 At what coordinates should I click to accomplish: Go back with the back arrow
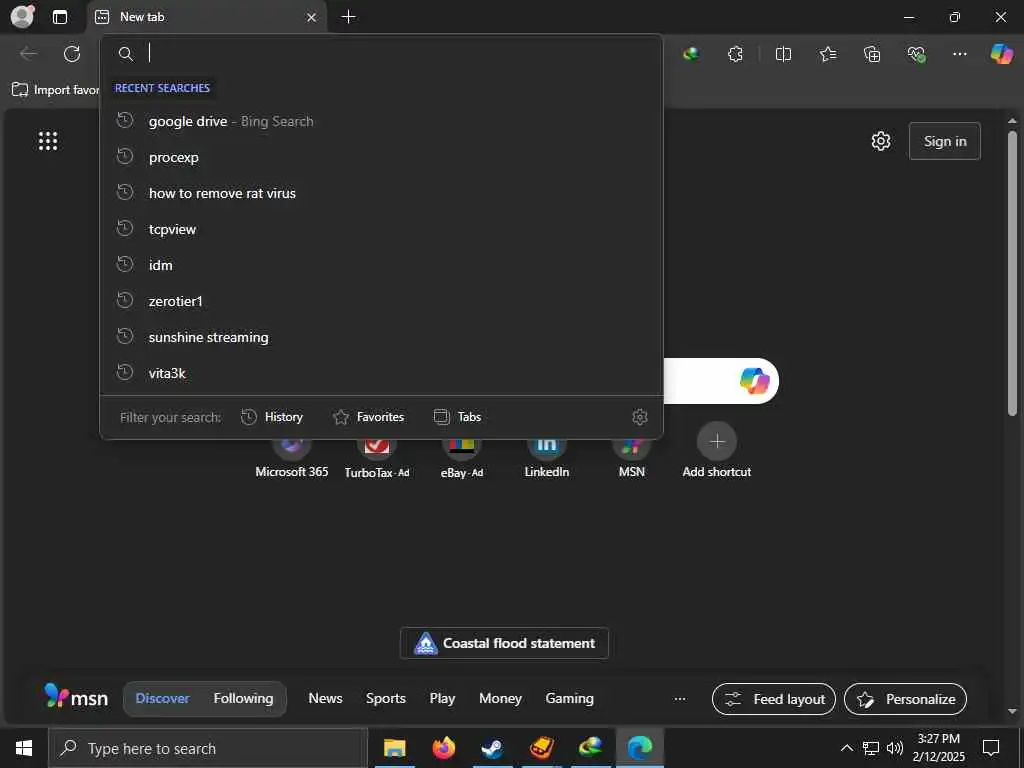tap(28, 54)
